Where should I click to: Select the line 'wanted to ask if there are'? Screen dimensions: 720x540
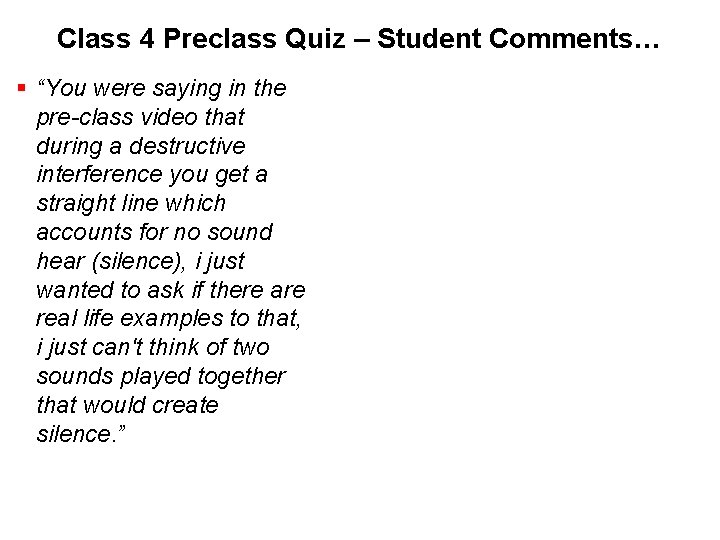point(171,290)
